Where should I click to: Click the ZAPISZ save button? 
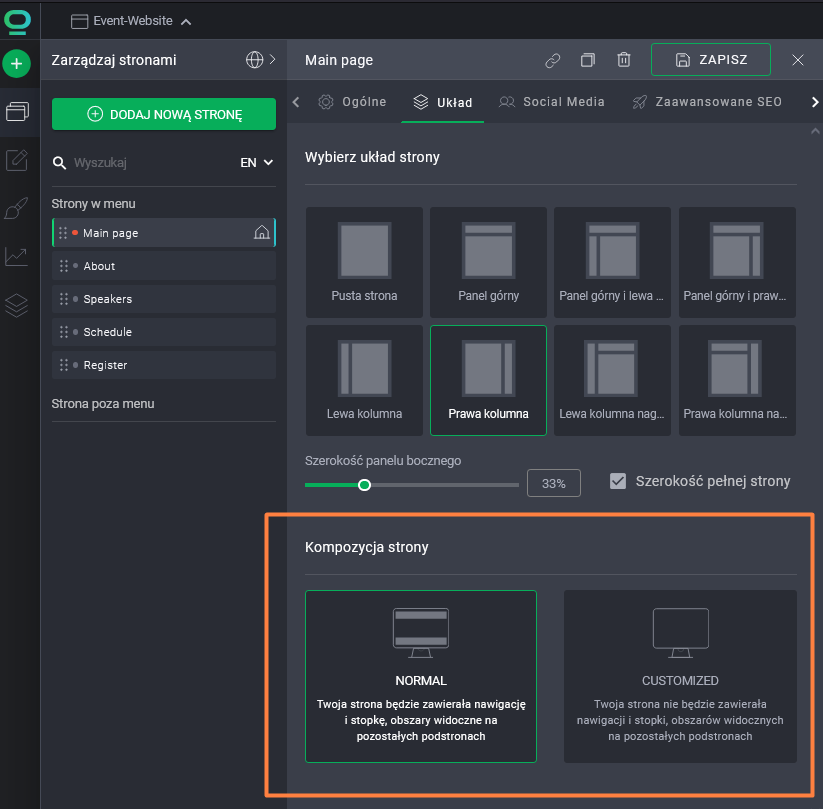click(x=711, y=60)
